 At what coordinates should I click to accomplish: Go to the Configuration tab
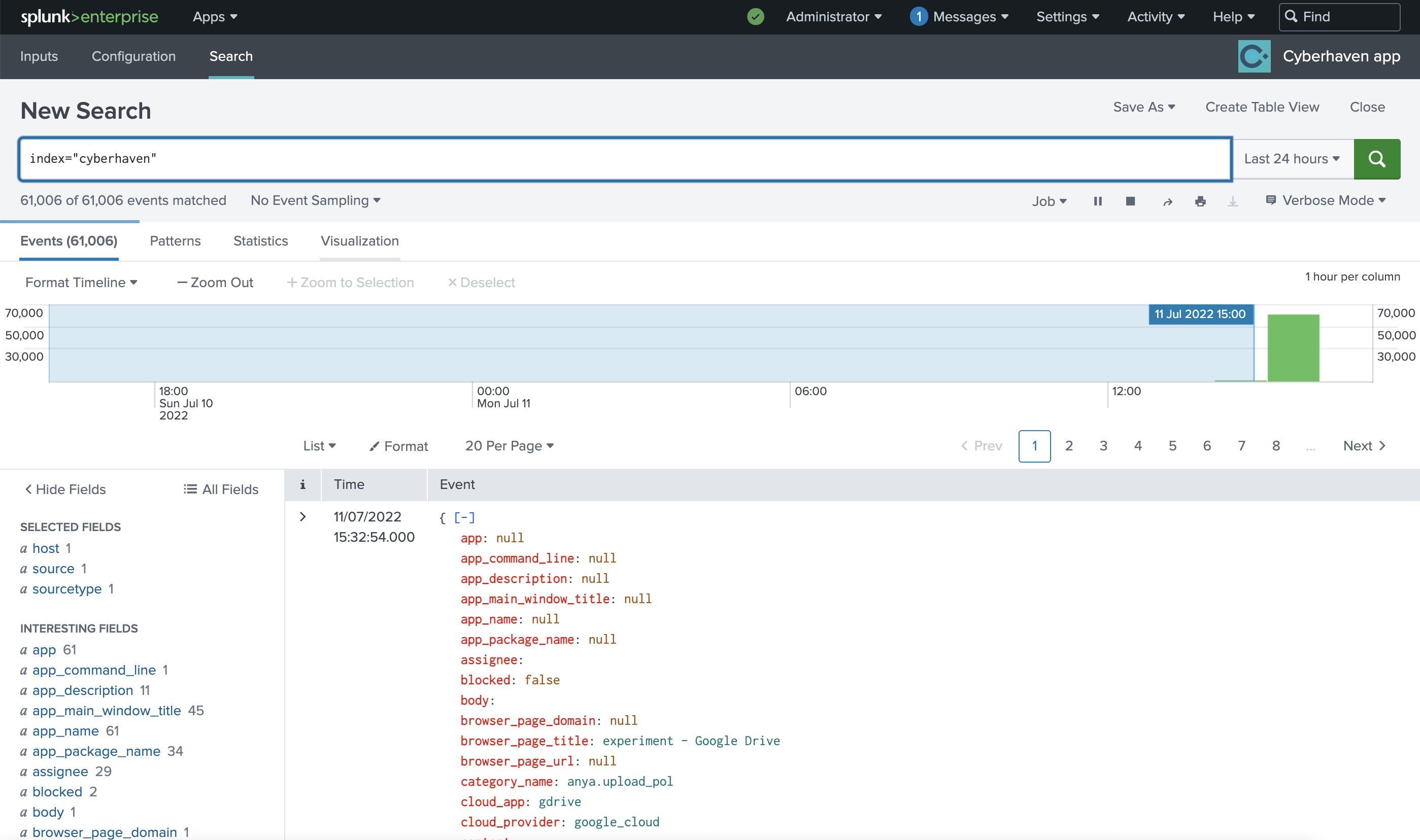coord(133,56)
